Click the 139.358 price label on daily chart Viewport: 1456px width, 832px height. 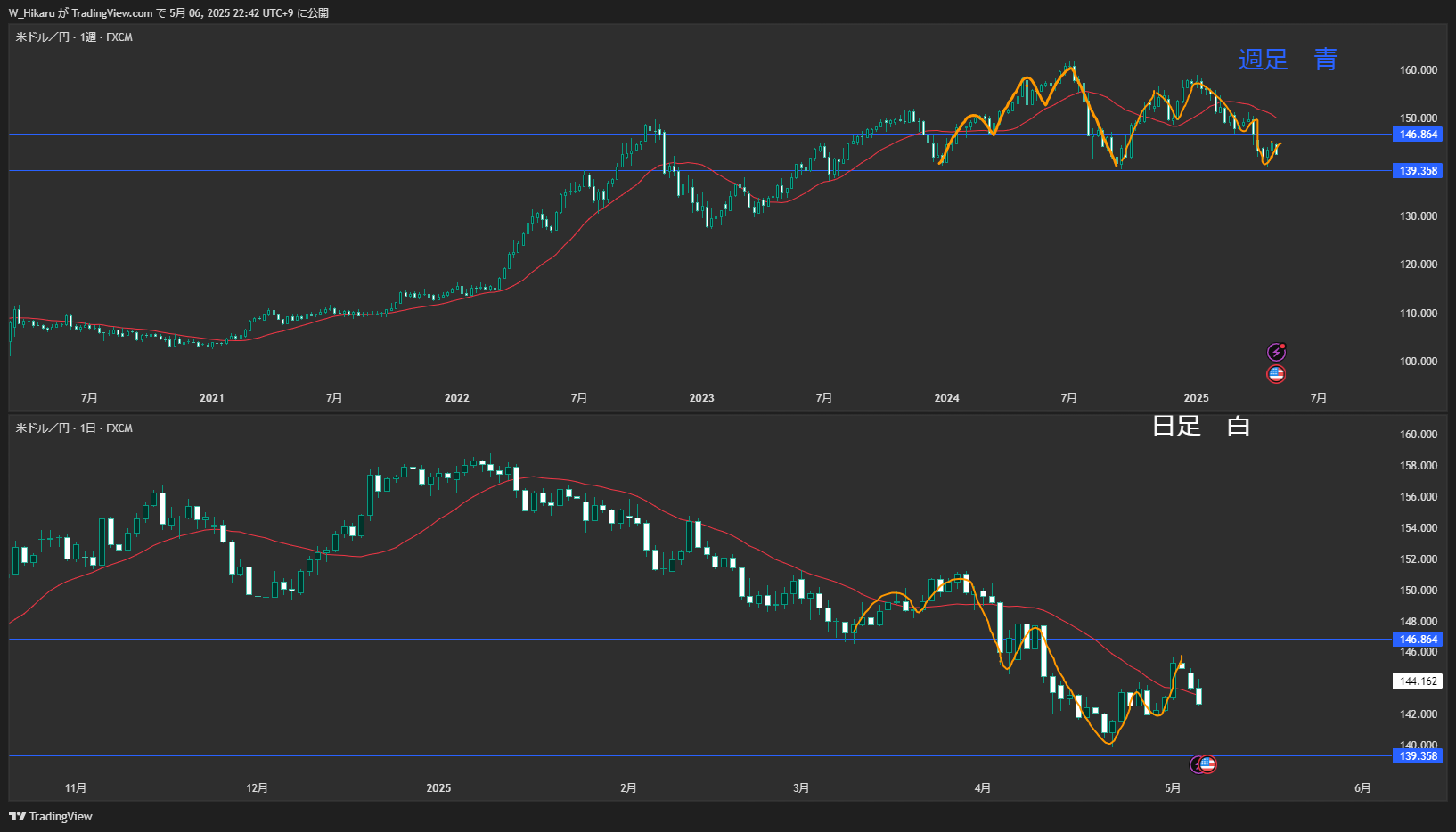[1418, 756]
